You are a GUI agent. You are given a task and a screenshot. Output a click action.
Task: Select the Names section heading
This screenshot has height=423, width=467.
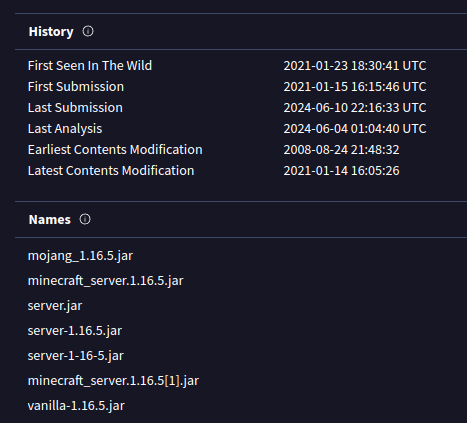pos(50,220)
